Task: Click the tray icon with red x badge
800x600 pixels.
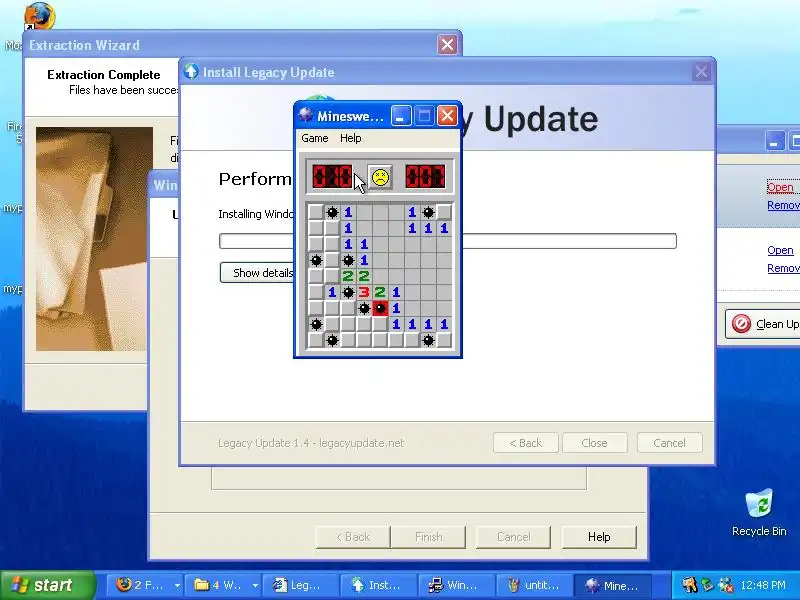Action: click(x=726, y=585)
